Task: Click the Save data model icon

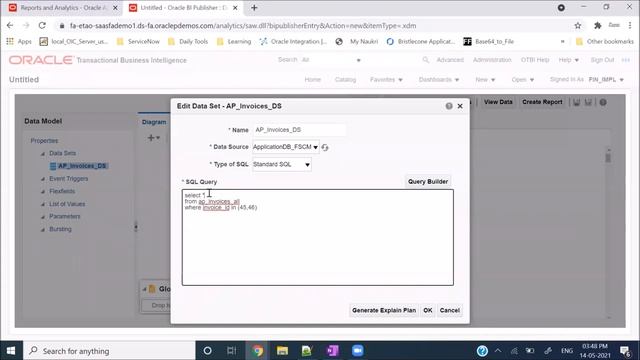Action: tap(576, 102)
